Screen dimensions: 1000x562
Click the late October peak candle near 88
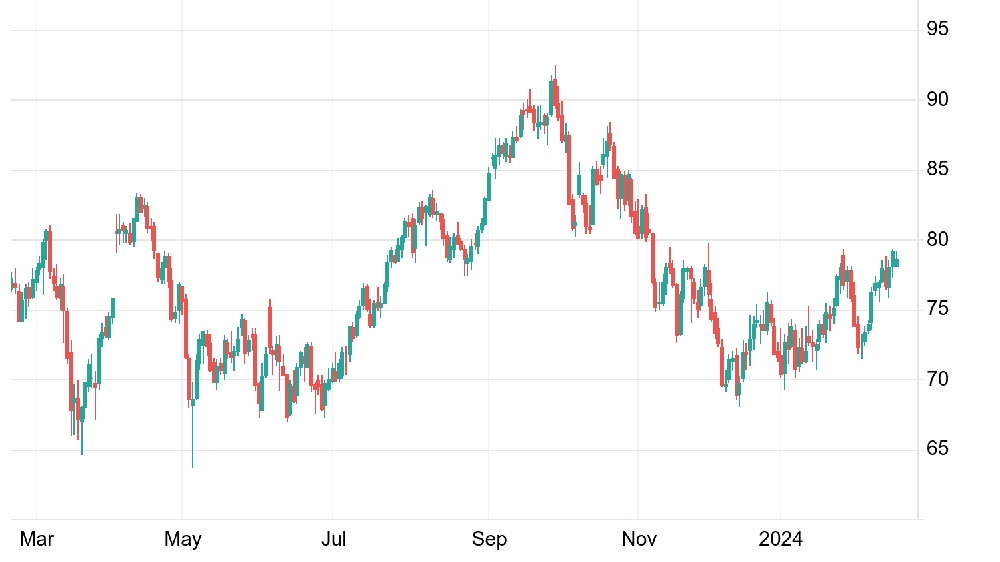coord(610,137)
